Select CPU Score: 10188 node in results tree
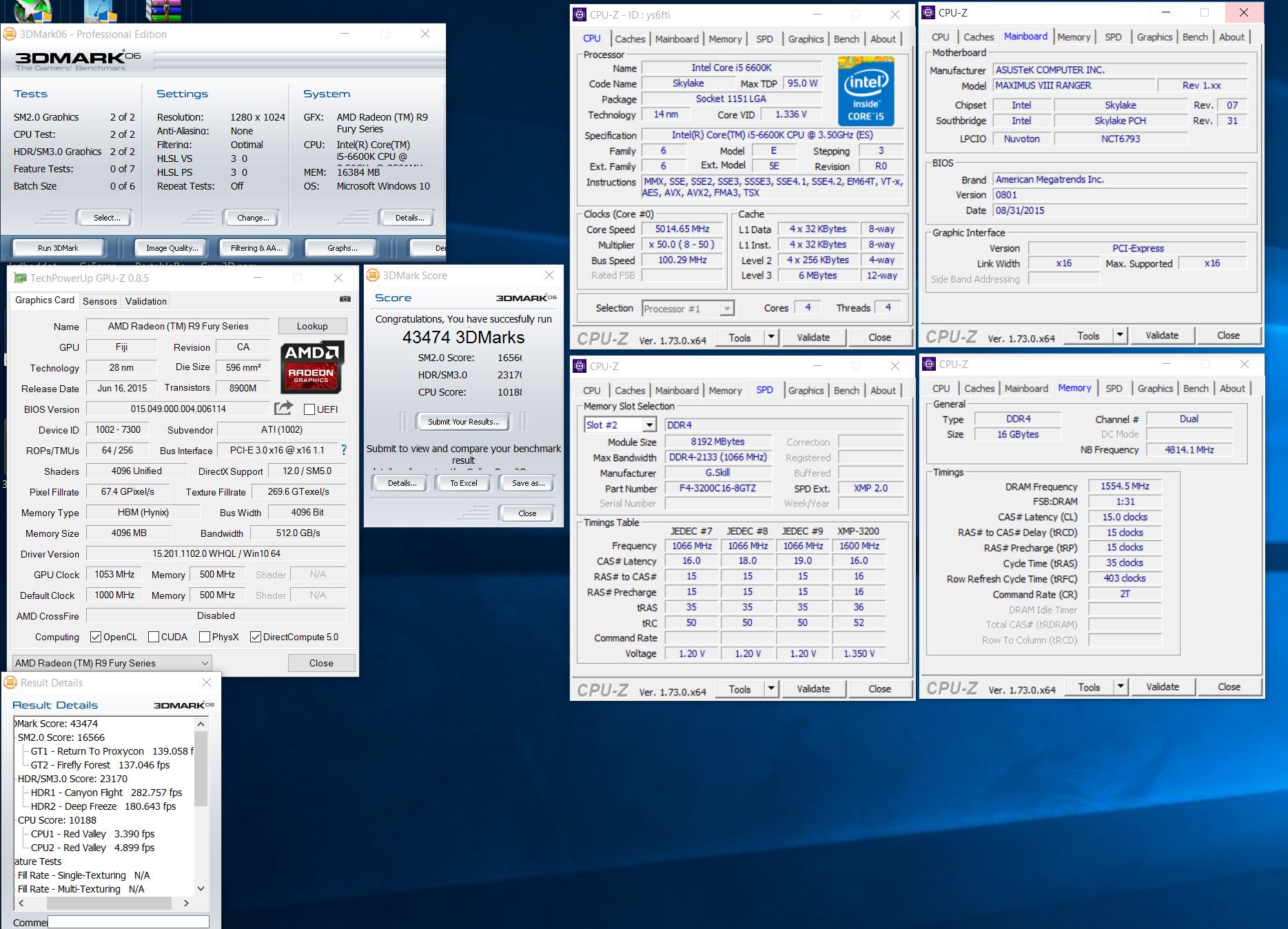Image resolution: width=1288 pixels, height=929 pixels. point(57,820)
